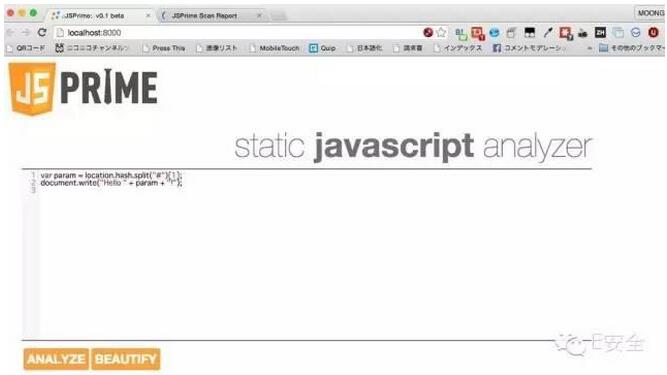The width and height of the screenshot is (667, 375).
Task: Bookmark this page with the star icon
Action: [x=441, y=32]
